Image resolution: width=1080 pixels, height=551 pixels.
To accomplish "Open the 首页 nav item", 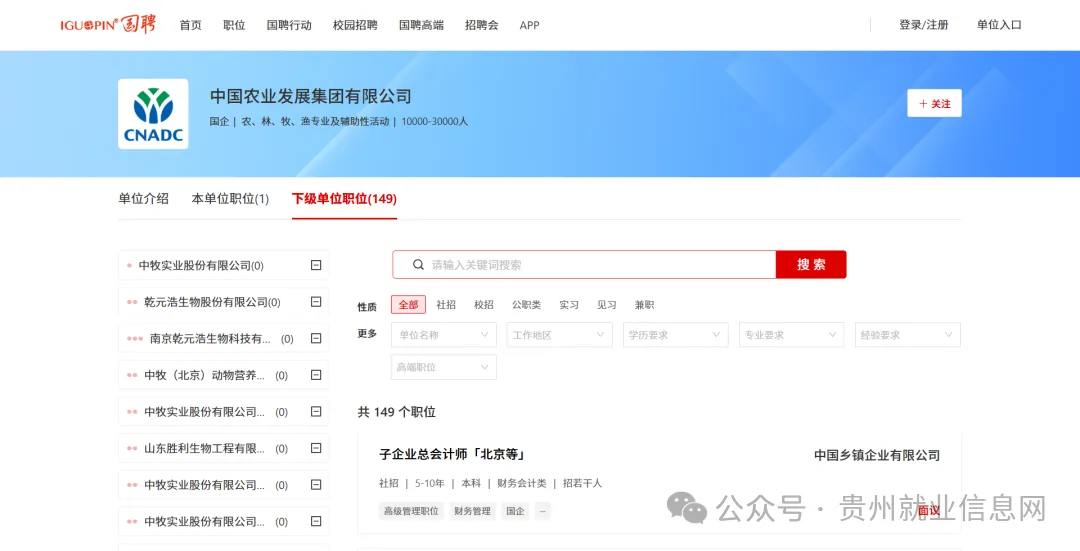I will click(191, 25).
